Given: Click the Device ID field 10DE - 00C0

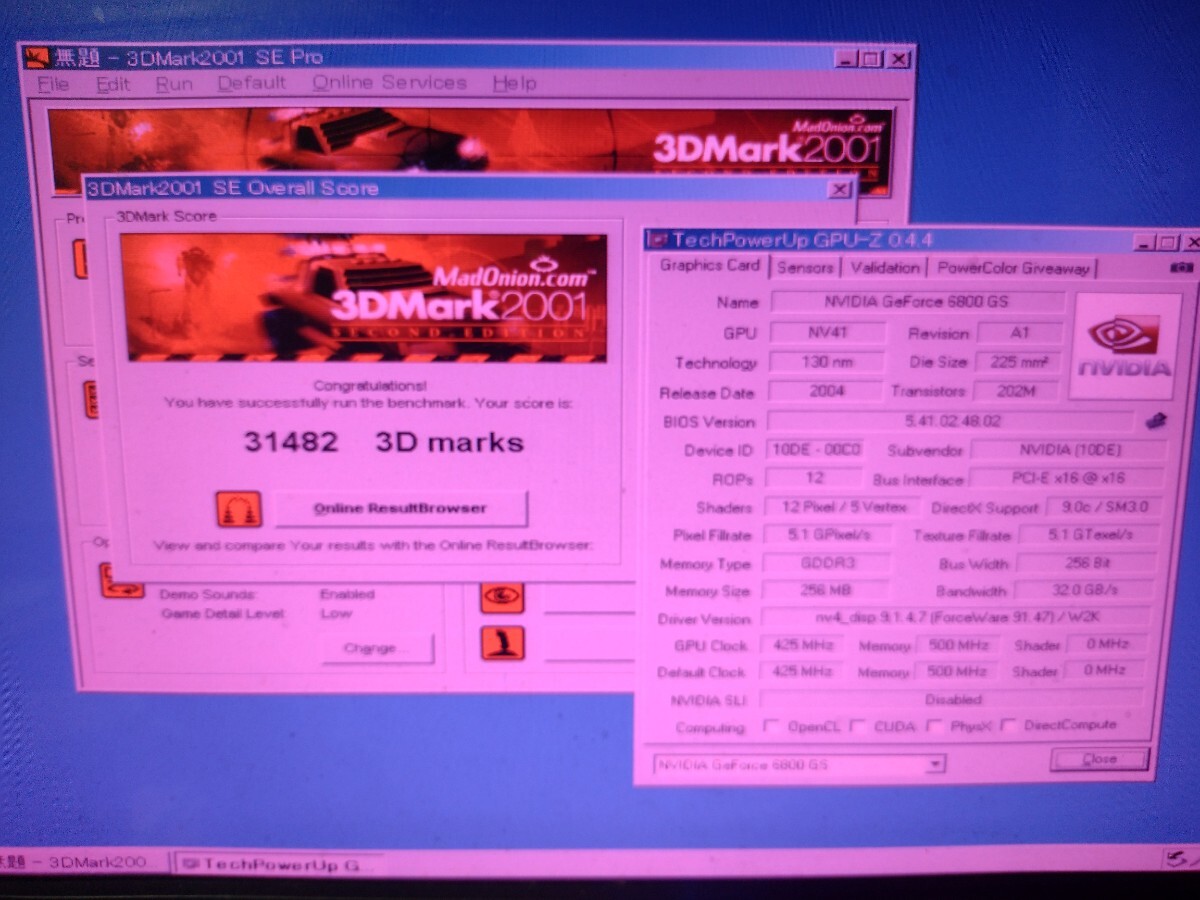Looking at the screenshot, I should point(814,450).
